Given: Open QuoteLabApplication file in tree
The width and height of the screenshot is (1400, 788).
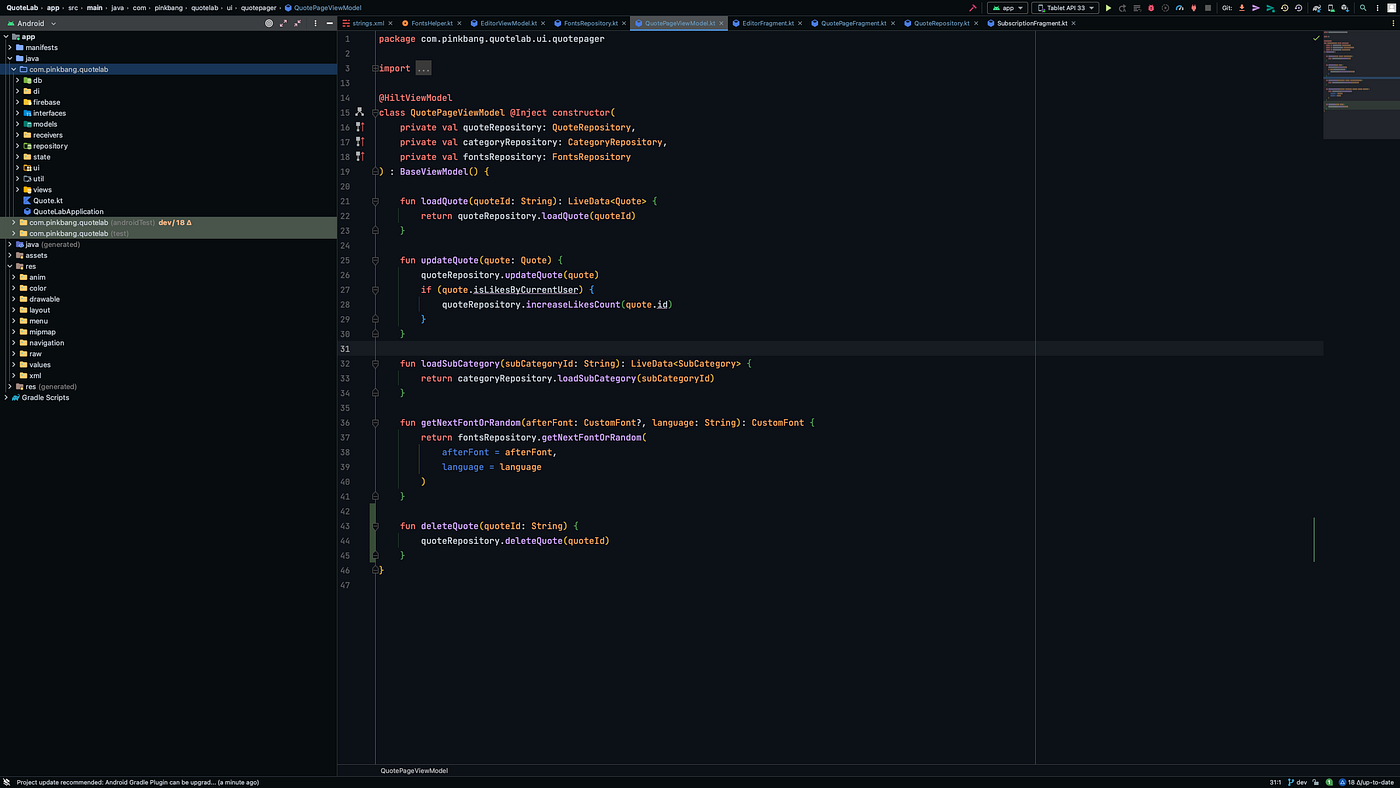Looking at the screenshot, I should (x=68, y=212).
